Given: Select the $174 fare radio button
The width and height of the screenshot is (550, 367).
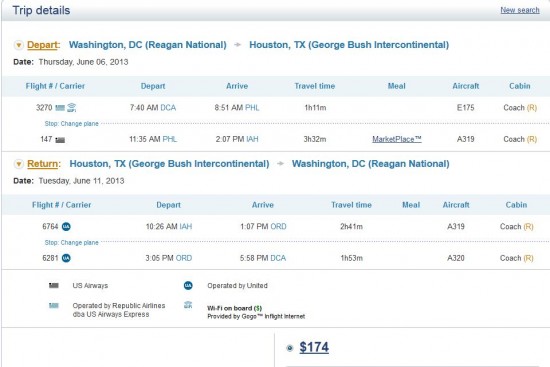Looking at the screenshot, I should click(290, 348).
